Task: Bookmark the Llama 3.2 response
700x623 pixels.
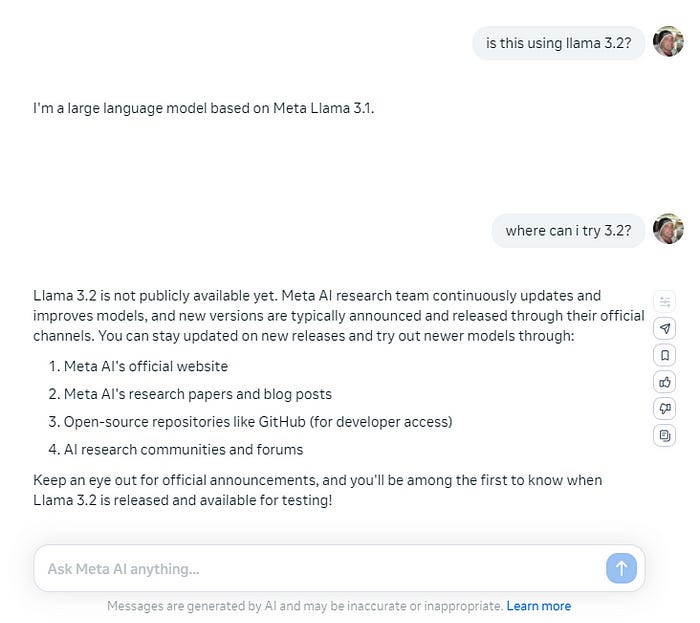Action: 664,355
